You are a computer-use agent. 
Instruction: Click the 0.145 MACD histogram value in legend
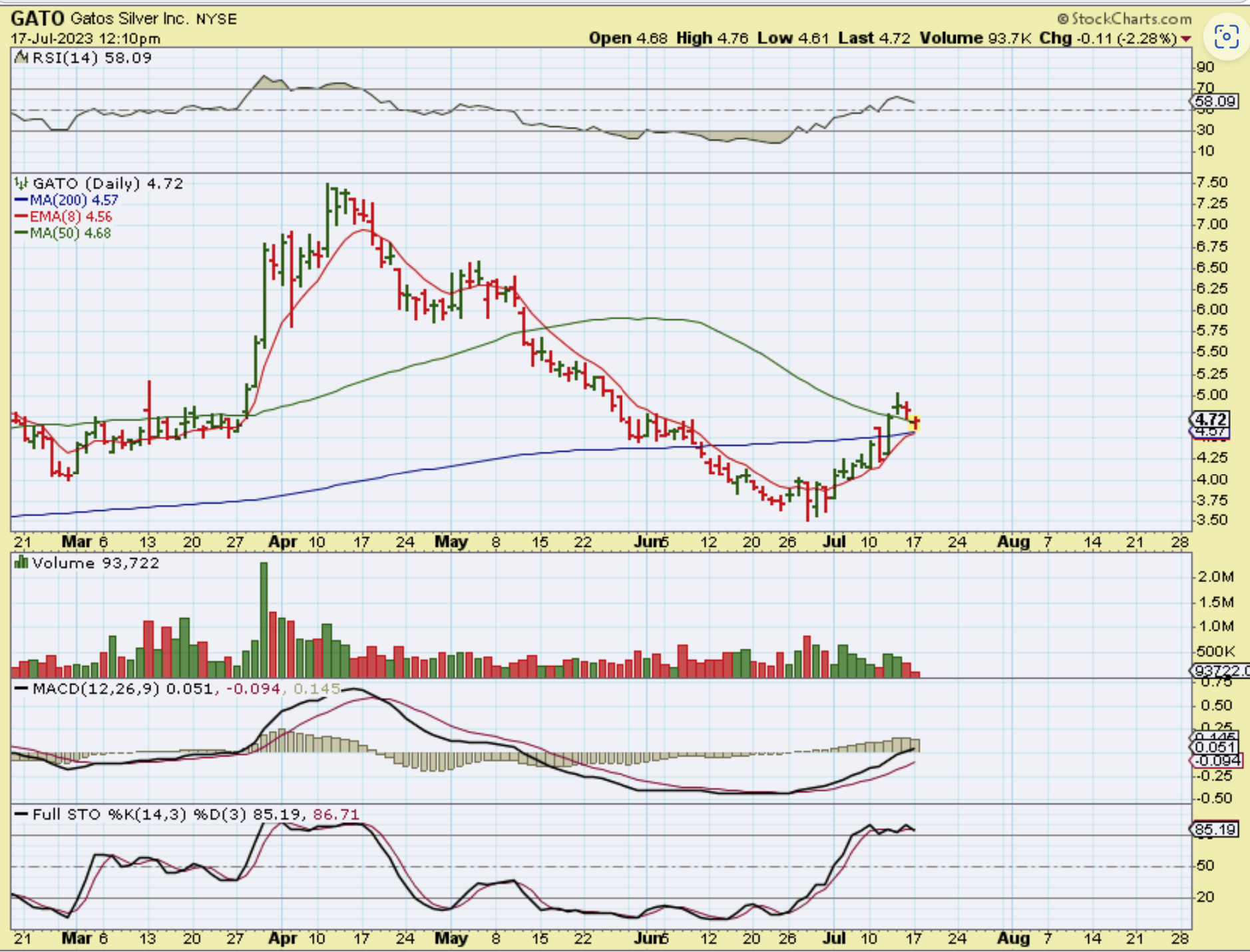[x=317, y=689]
